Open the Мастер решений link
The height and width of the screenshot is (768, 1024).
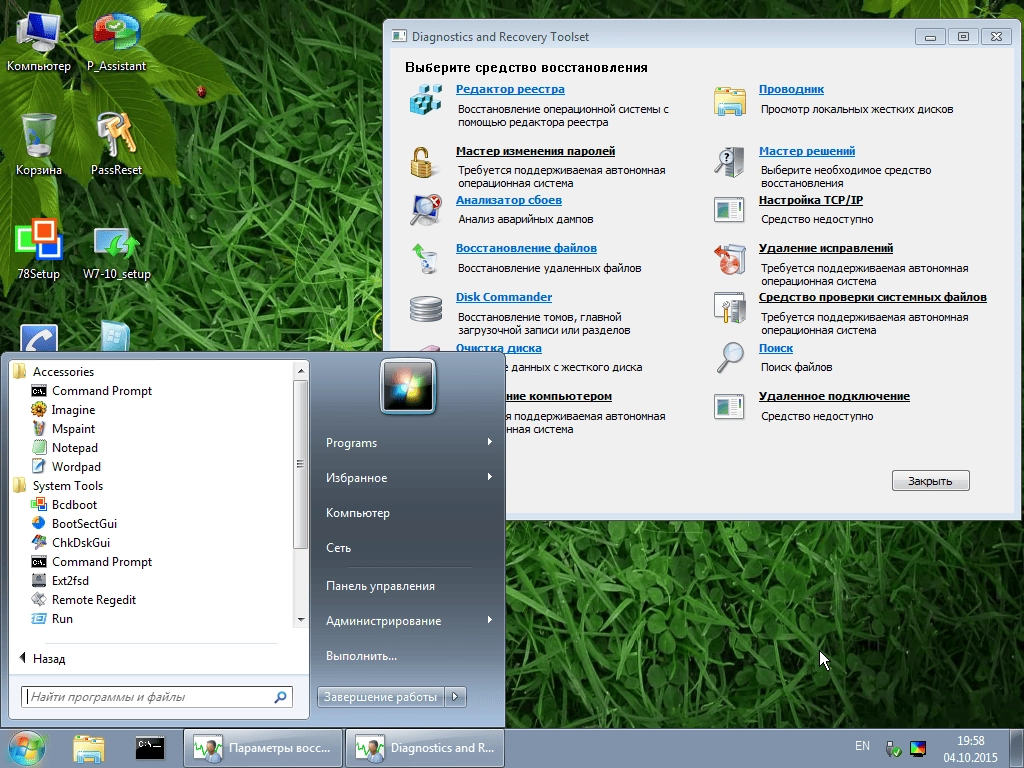807,151
